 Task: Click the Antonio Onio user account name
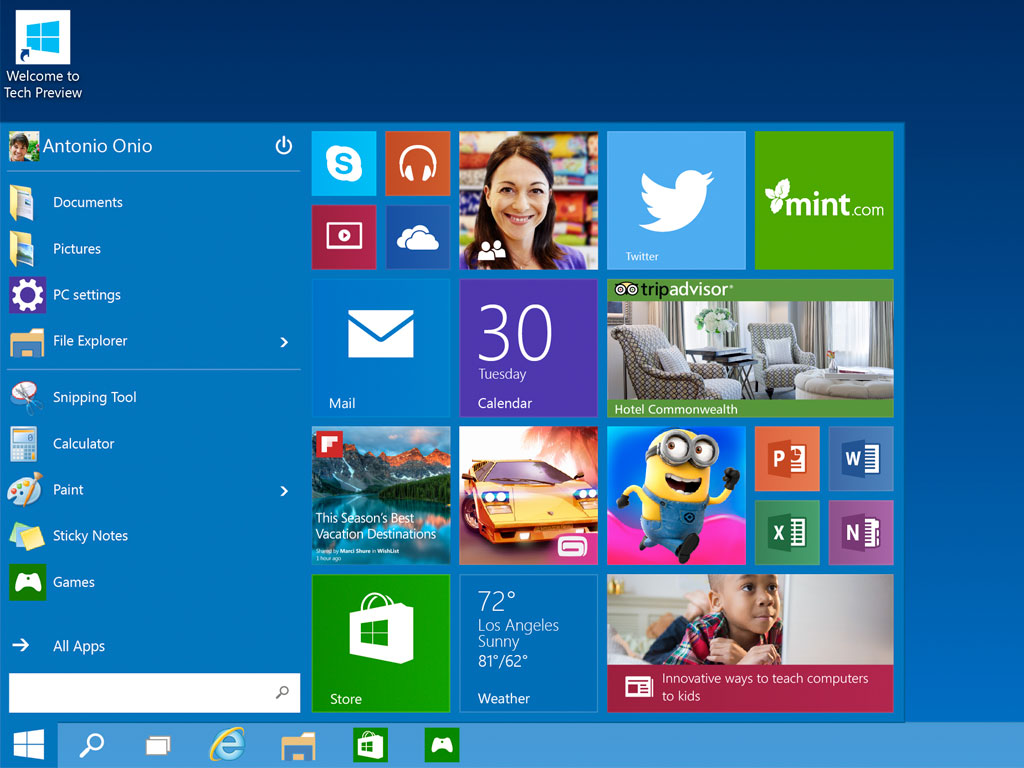pyautogui.click(x=97, y=146)
